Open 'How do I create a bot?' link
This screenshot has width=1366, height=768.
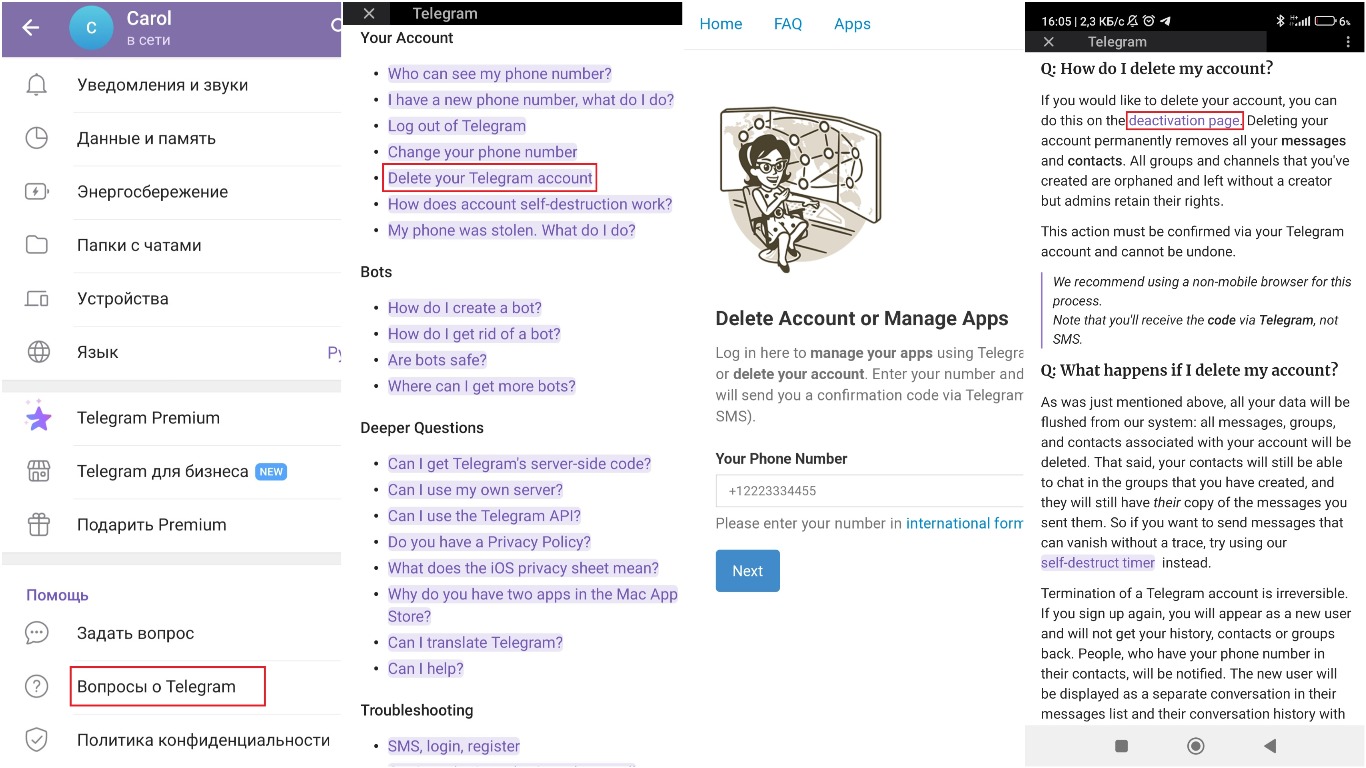click(465, 308)
